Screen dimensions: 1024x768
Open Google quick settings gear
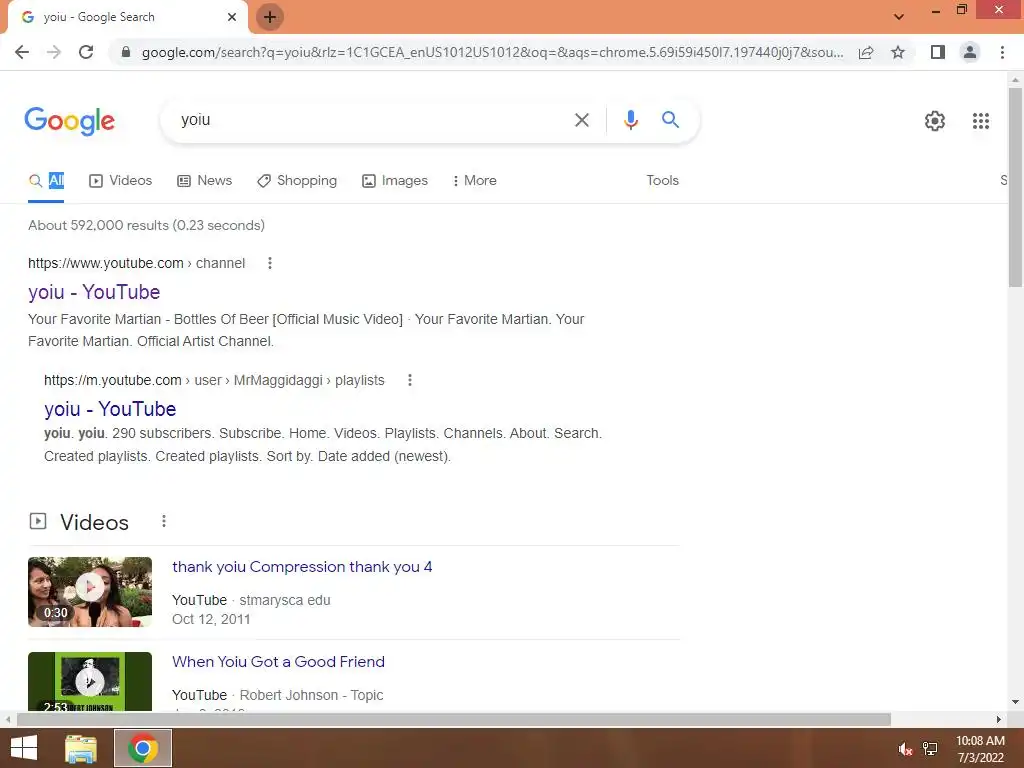[x=935, y=121]
